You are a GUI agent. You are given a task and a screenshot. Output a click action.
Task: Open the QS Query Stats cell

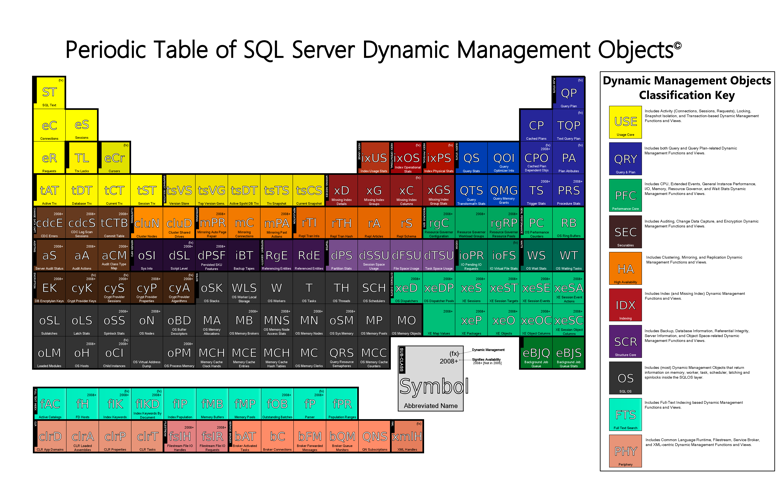(x=471, y=158)
